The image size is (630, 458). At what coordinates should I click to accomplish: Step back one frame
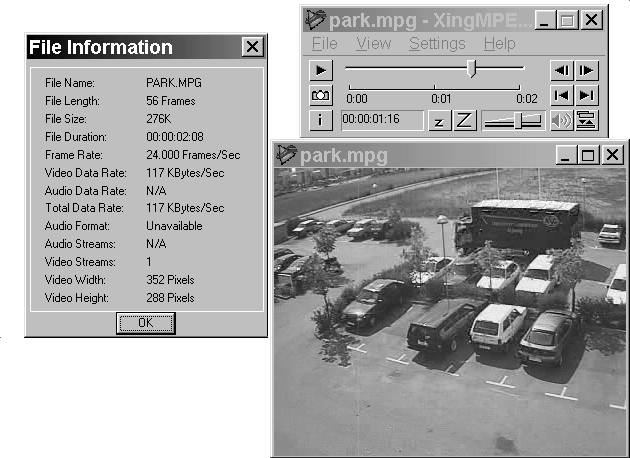(562, 70)
